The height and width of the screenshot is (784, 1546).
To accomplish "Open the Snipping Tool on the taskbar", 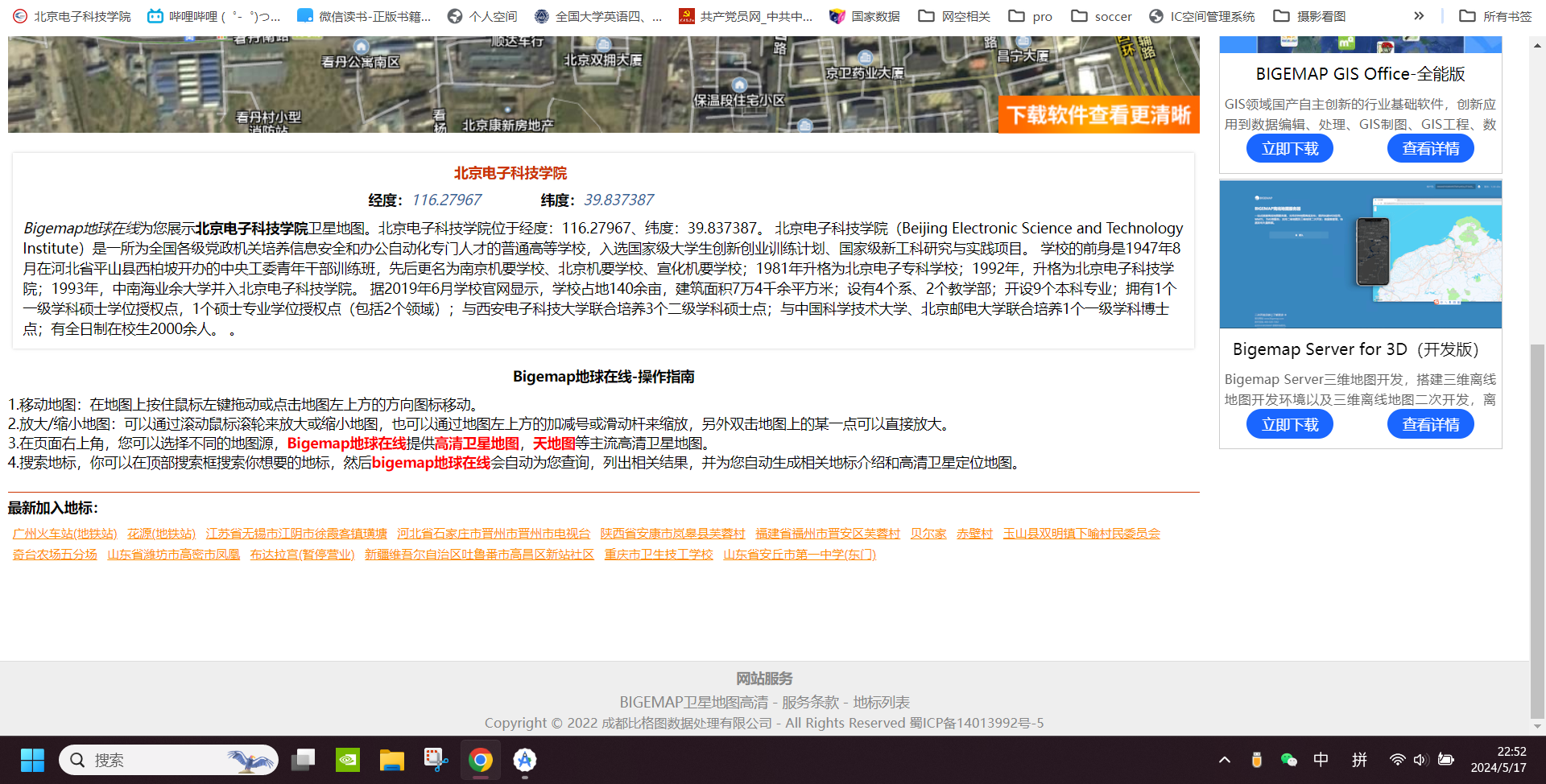I will 436,760.
